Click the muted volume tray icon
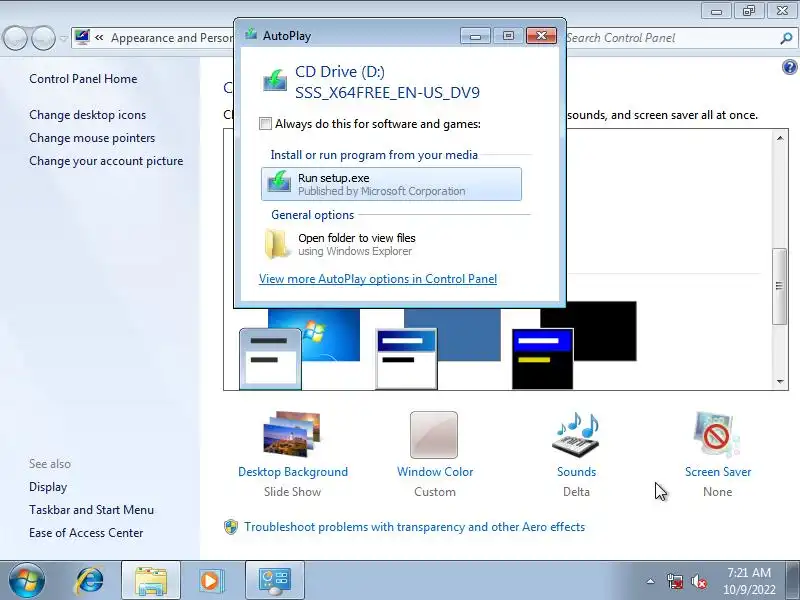Viewport: 800px width, 600px height. [x=698, y=581]
